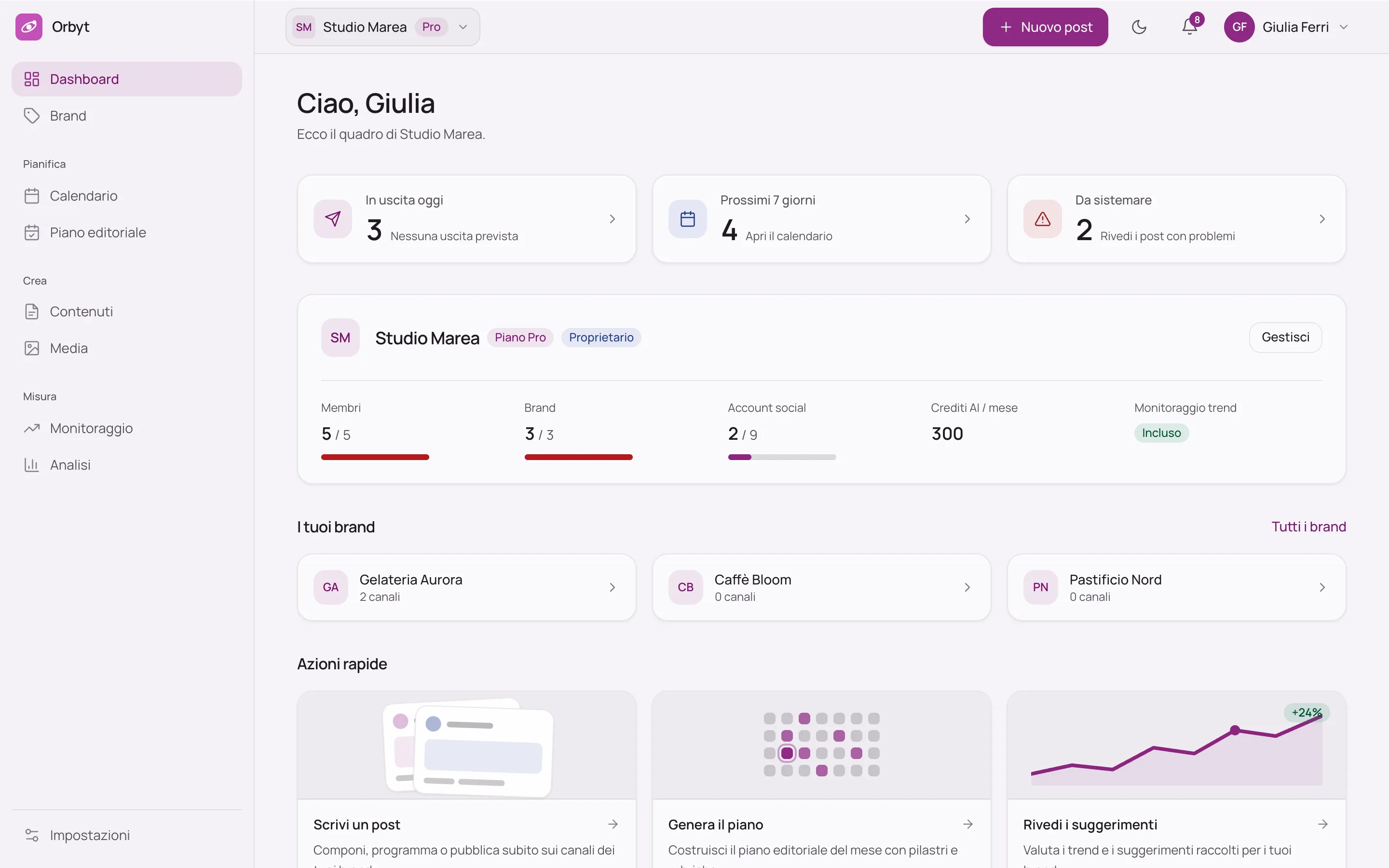The image size is (1389, 868).
Task: Click the Impostazioni sliders icon
Action: click(x=31, y=835)
